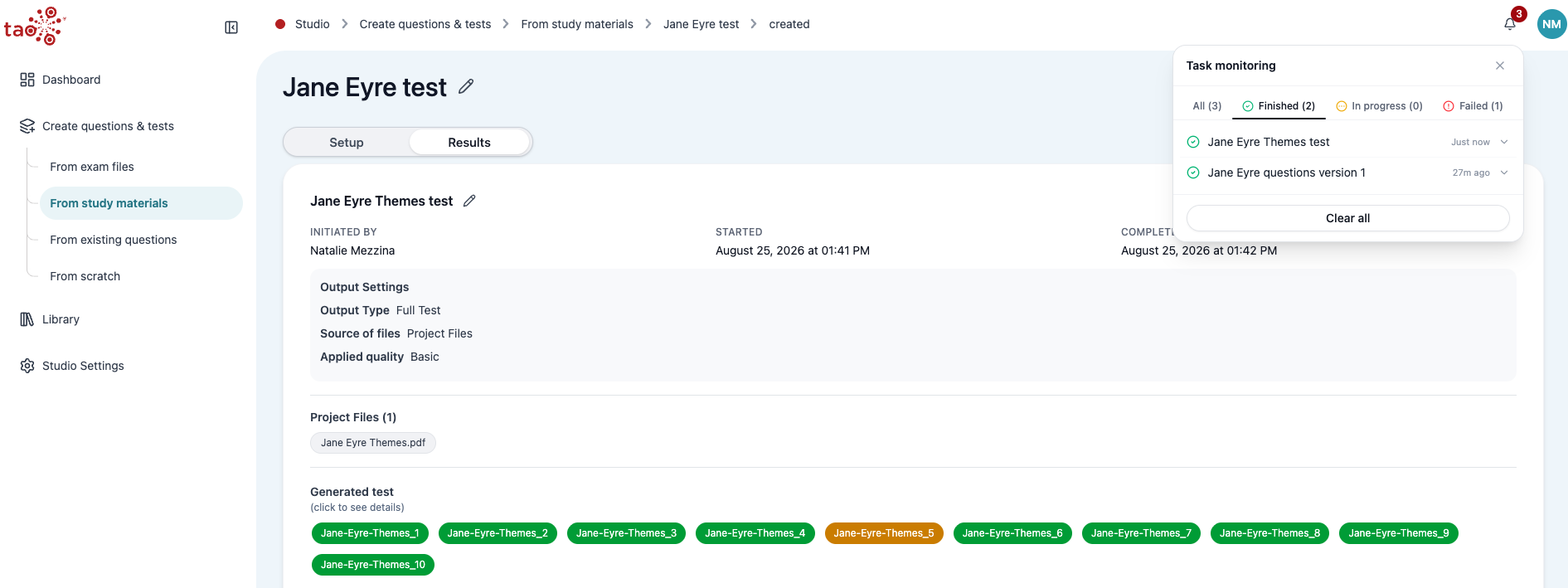Open From scratch in sidebar
1568x588 pixels.
(x=85, y=276)
